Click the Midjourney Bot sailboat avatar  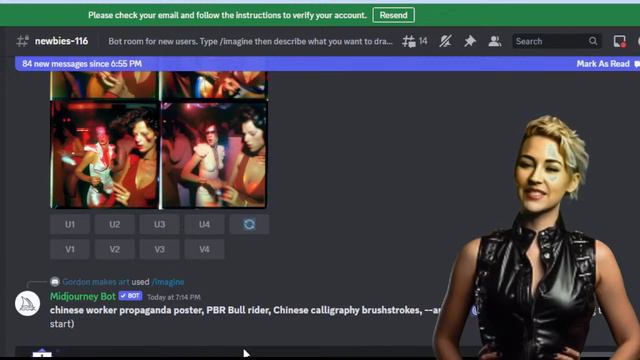tap(27, 304)
